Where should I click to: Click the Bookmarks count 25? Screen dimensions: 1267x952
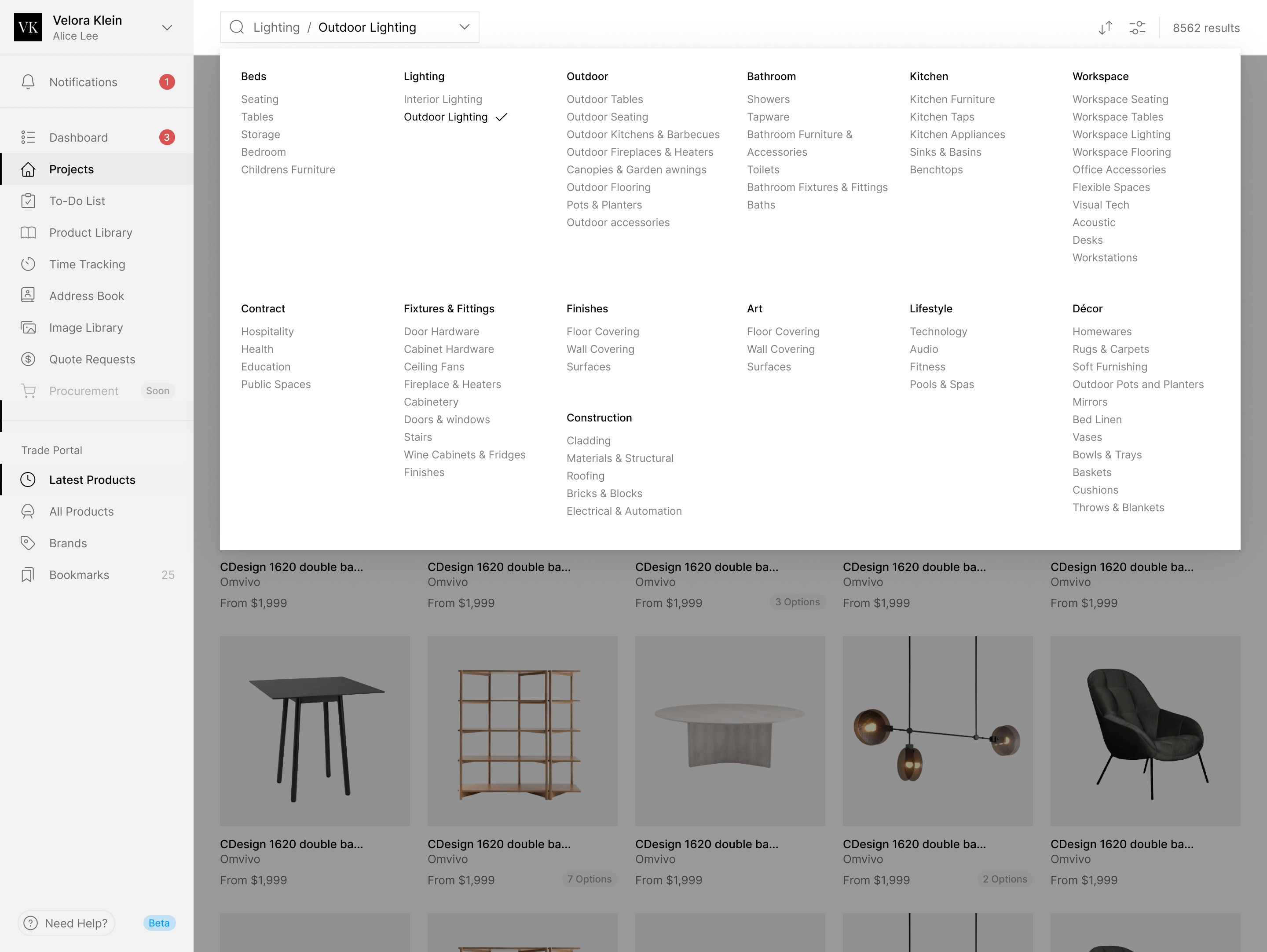click(x=168, y=575)
